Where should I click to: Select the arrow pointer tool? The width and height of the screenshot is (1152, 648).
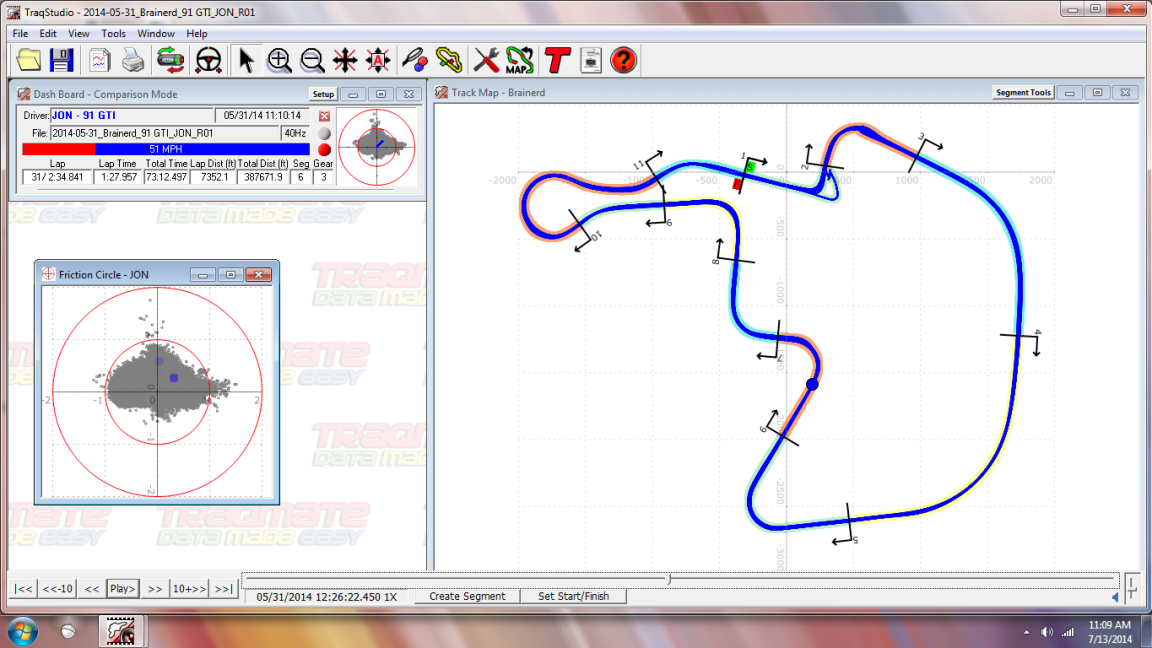(x=246, y=60)
